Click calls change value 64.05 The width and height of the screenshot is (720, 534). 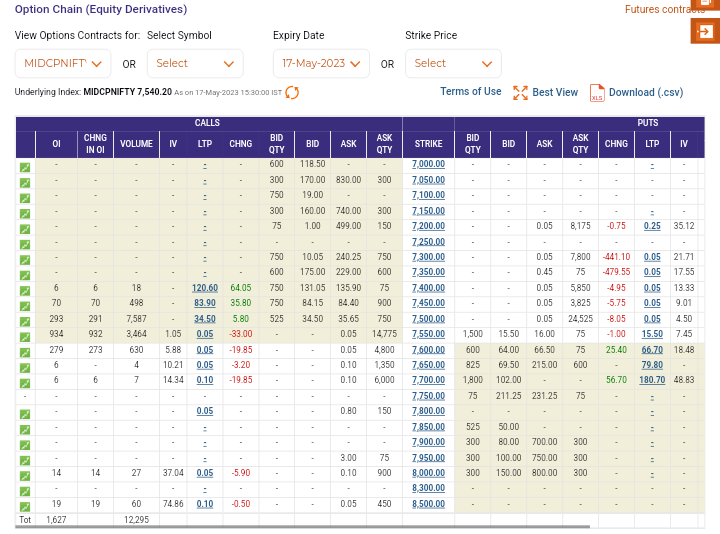tap(241, 288)
